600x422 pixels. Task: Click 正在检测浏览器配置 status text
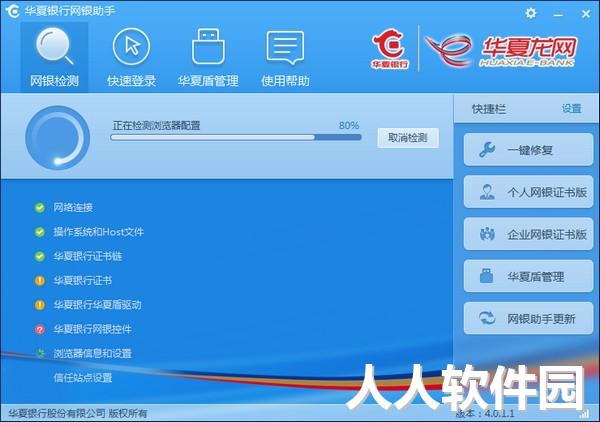pos(156,125)
